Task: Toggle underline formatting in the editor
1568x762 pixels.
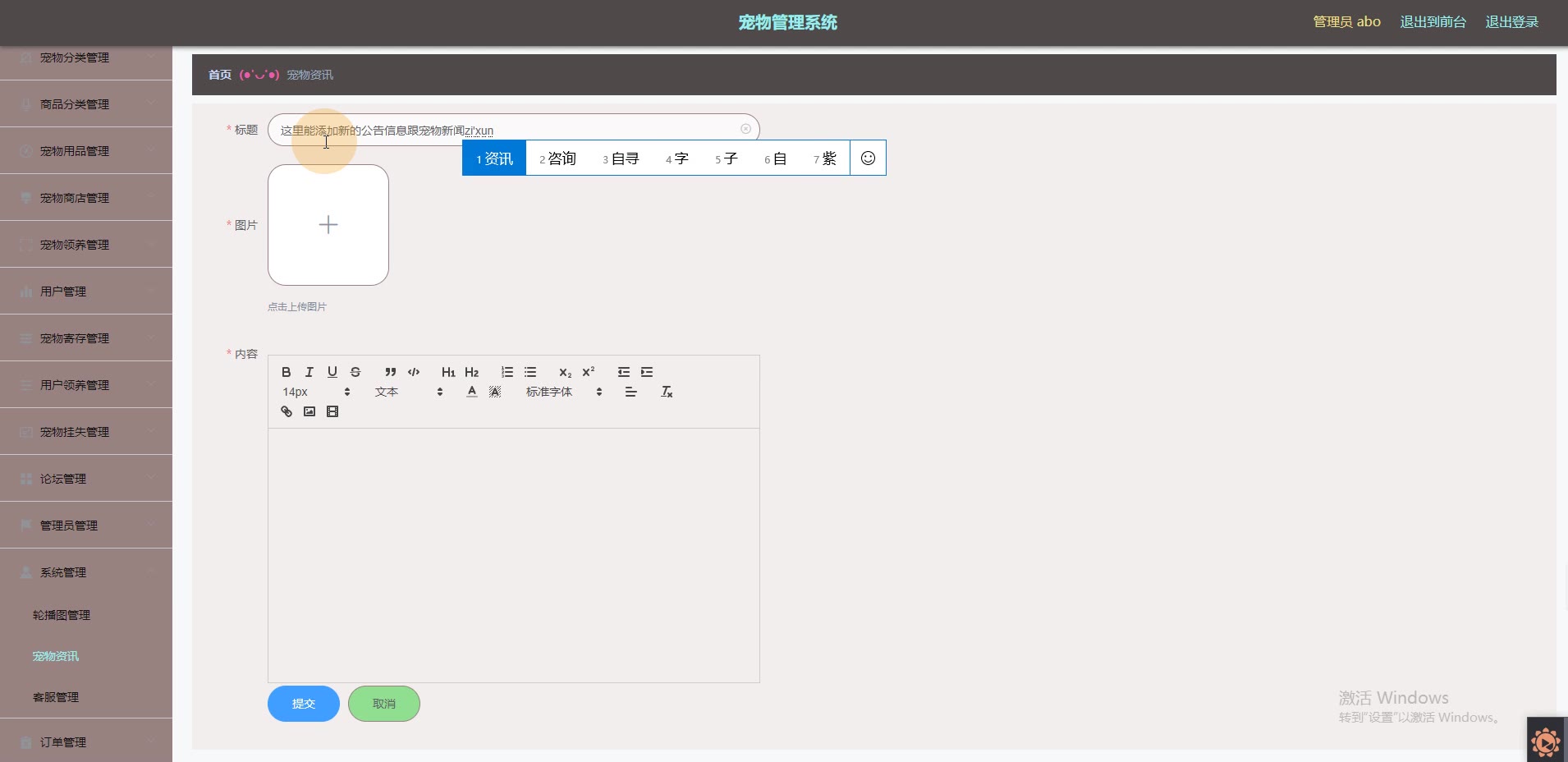Action: pyautogui.click(x=332, y=372)
